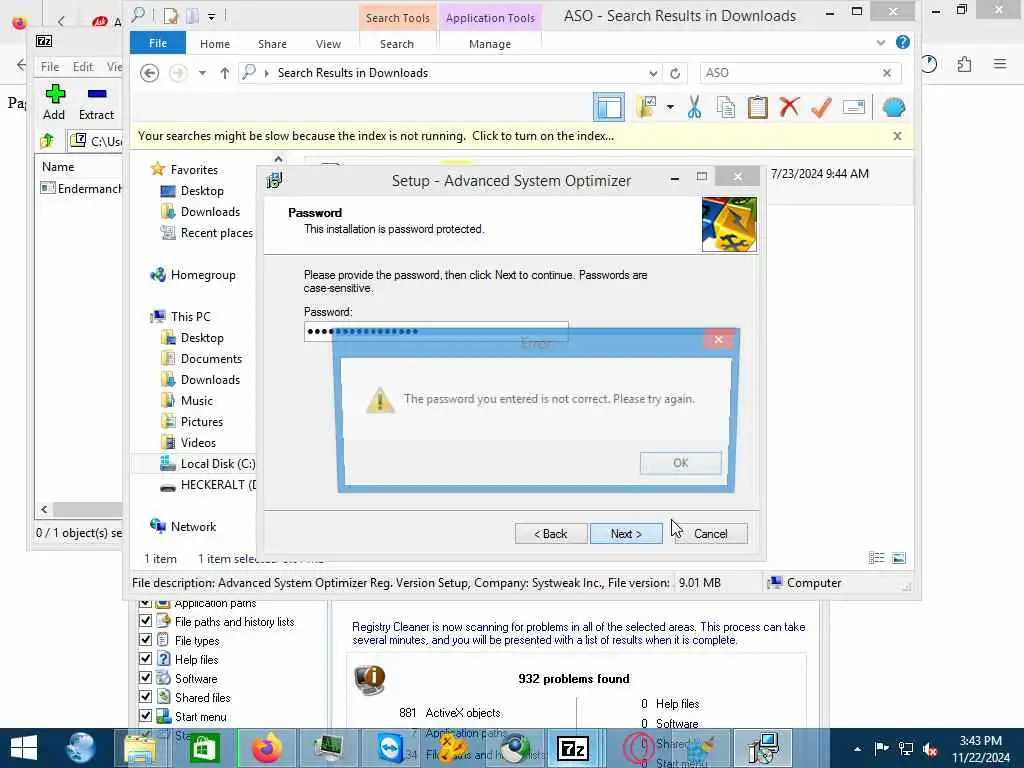Open the recent locations dropdown arrow
The image size is (1024, 768).
(x=202, y=72)
